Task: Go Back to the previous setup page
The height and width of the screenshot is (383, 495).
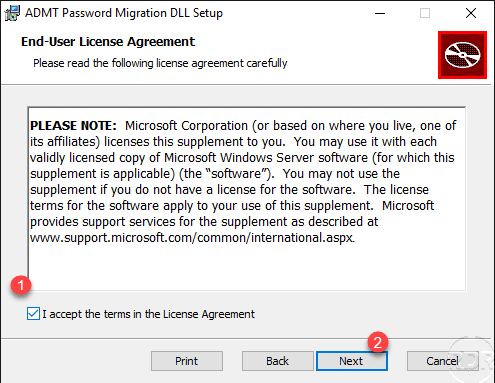Action: 278,361
